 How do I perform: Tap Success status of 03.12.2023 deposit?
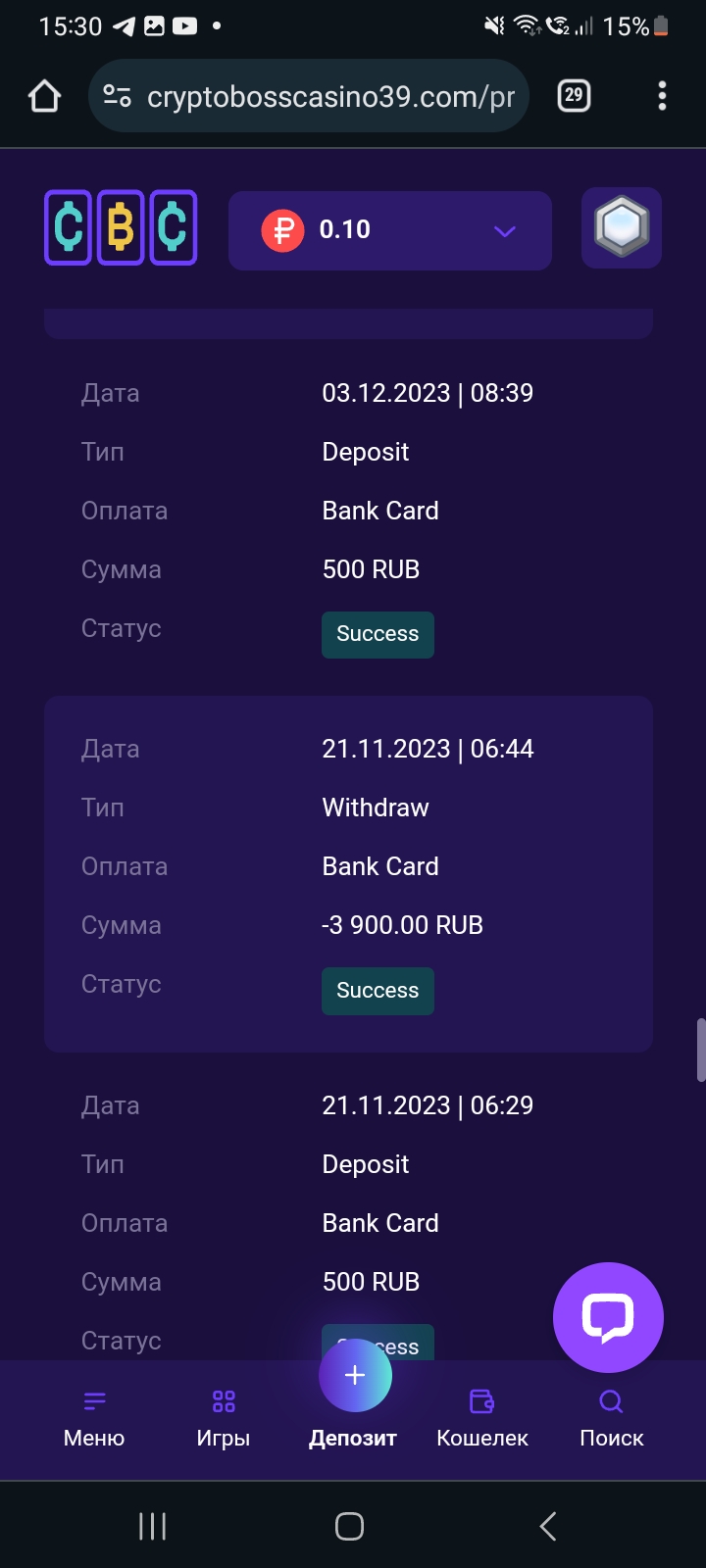pyautogui.click(x=378, y=634)
